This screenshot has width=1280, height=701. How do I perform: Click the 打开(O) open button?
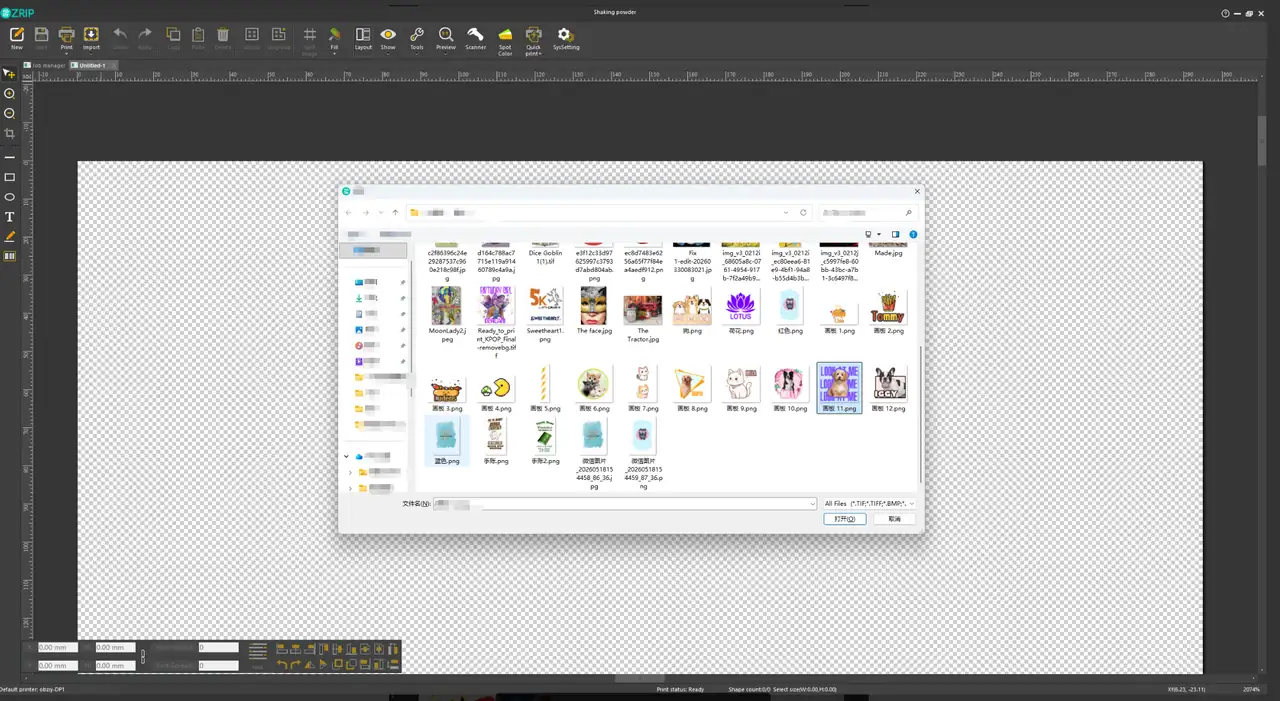pos(845,519)
